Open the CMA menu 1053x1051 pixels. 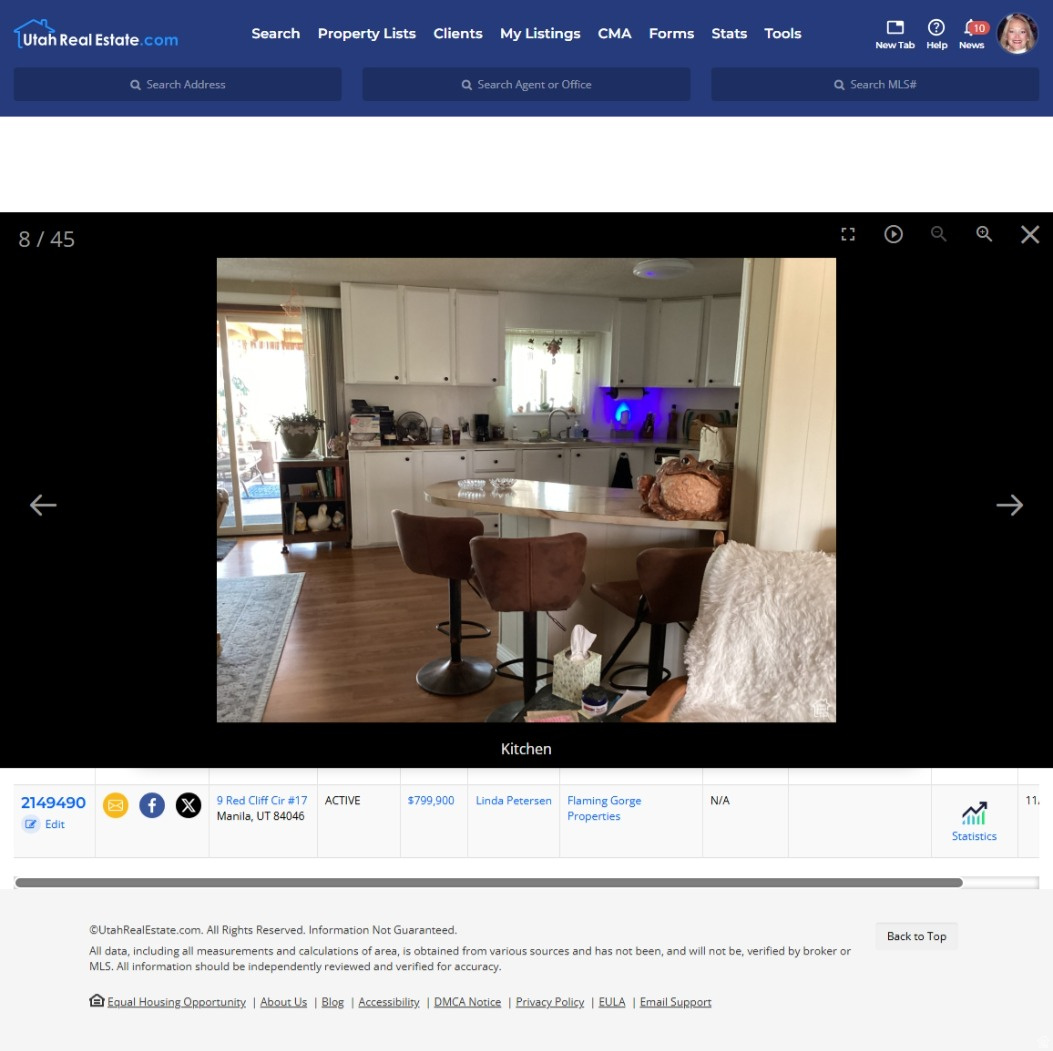pyautogui.click(x=615, y=33)
